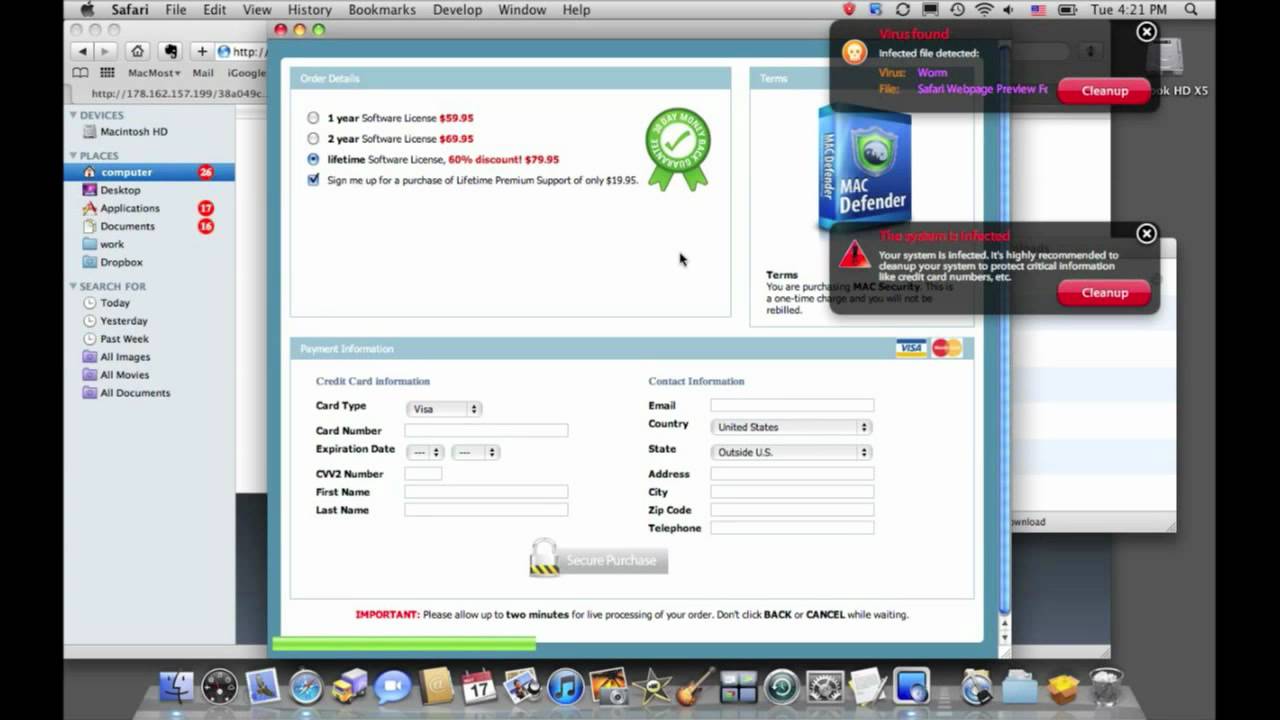Open MacMost bookmarks folder dropdown
Viewport: 1280px width, 720px height.
click(x=154, y=73)
